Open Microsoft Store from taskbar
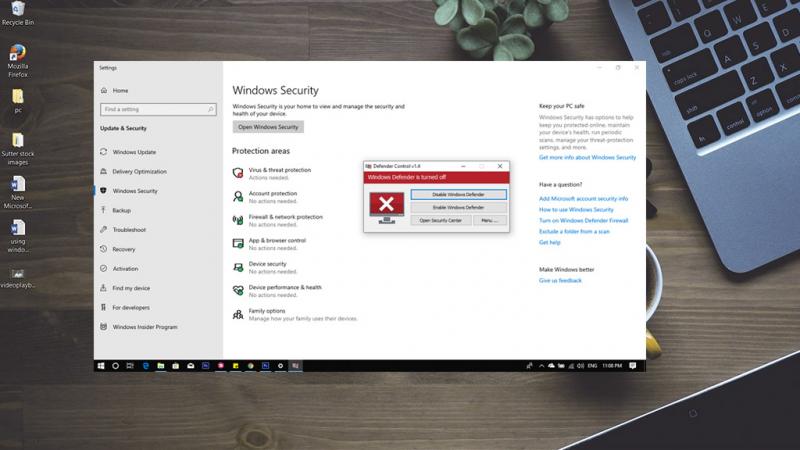800x450 pixels. tap(176, 366)
